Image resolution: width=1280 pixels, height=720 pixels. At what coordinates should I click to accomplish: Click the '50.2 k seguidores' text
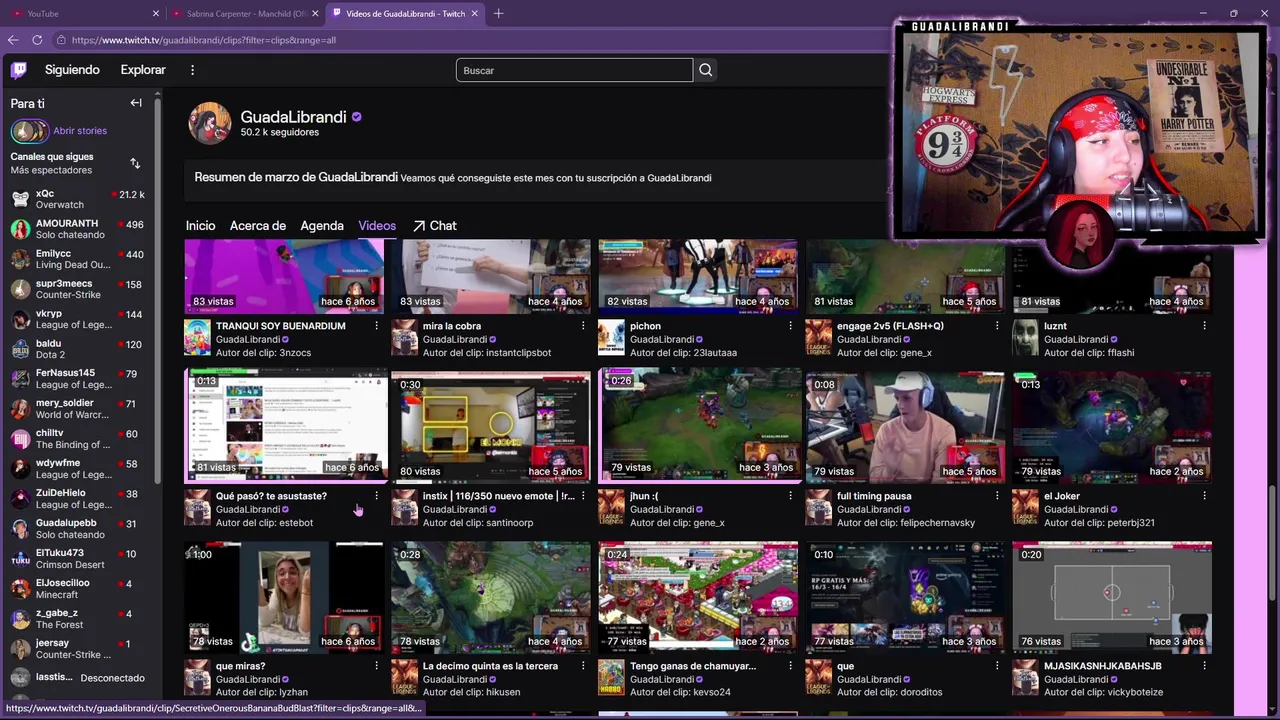click(x=280, y=132)
